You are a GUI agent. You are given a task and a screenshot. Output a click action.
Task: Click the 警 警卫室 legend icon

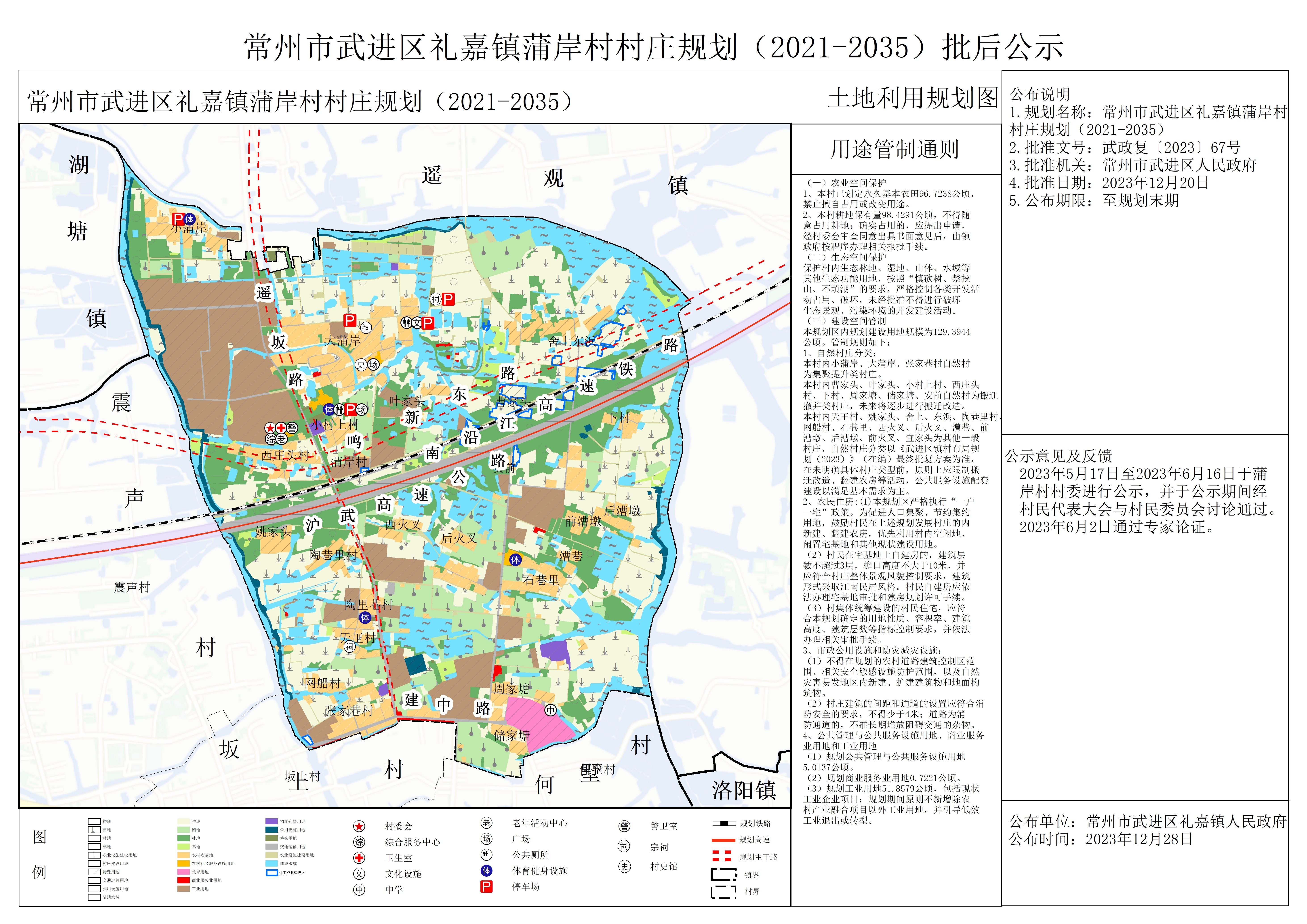625,826
